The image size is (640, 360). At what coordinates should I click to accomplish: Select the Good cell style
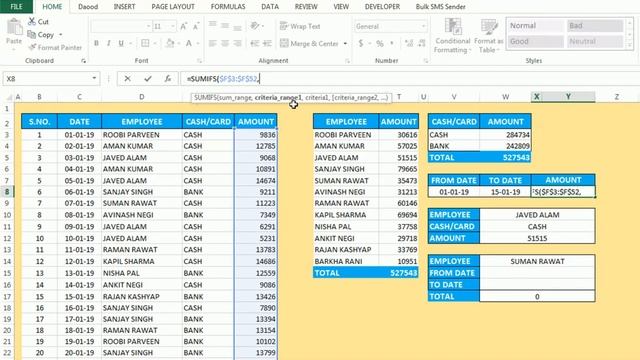pos(535,41)
